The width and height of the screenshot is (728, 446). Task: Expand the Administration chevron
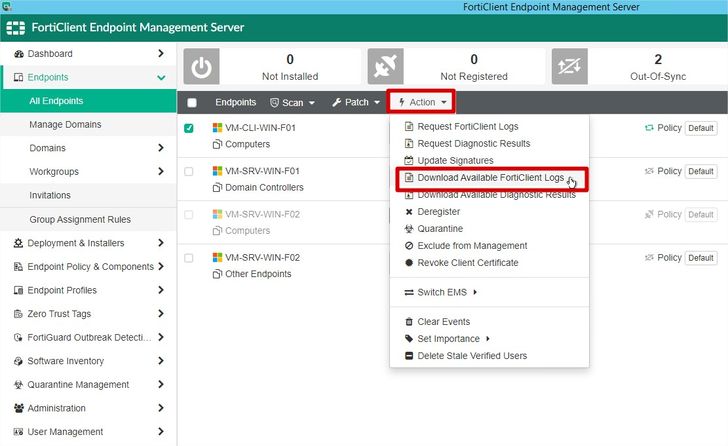coord(161,408)
